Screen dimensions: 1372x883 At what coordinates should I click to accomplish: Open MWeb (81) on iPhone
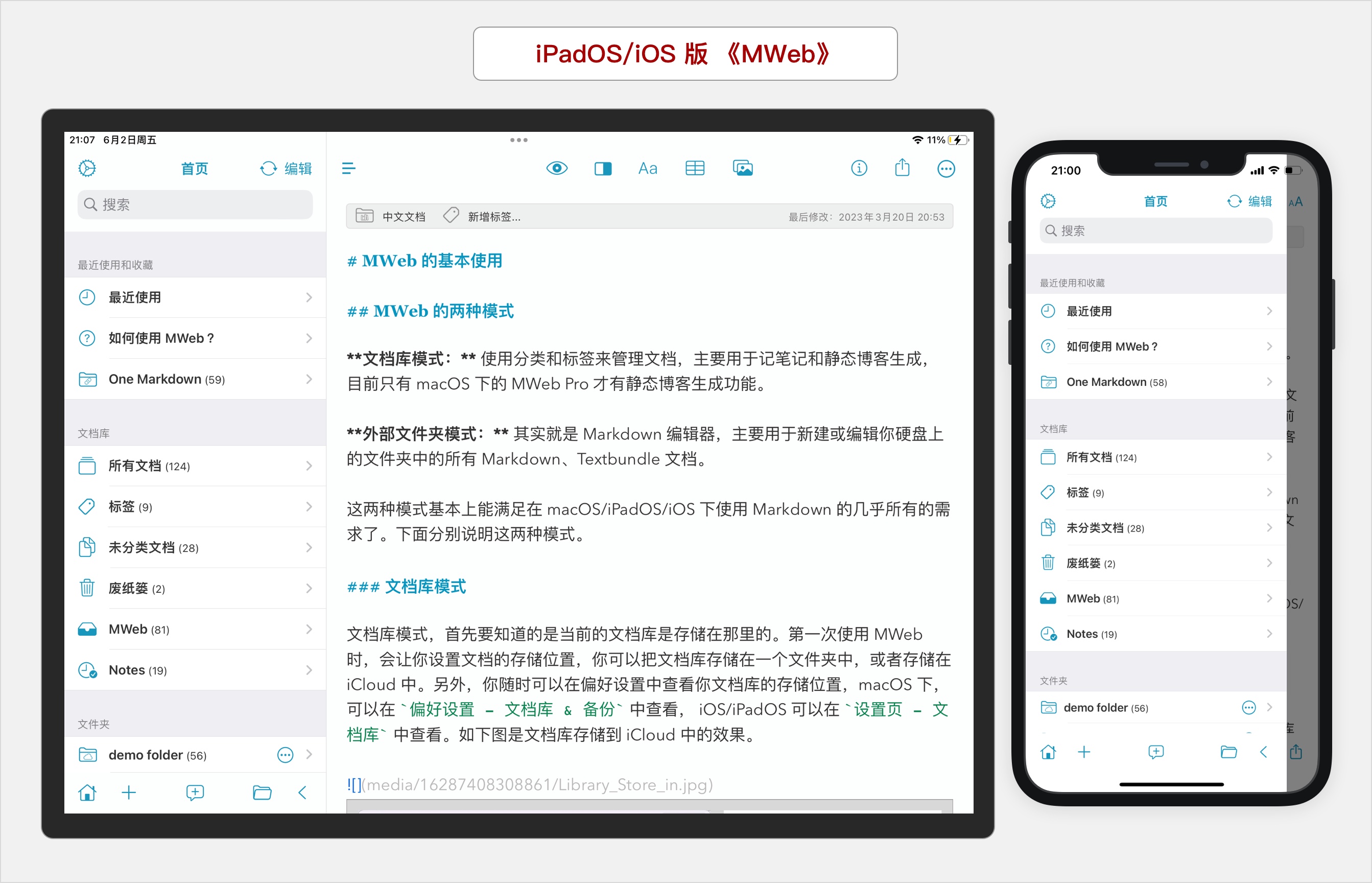click(x=1155, y=598)
